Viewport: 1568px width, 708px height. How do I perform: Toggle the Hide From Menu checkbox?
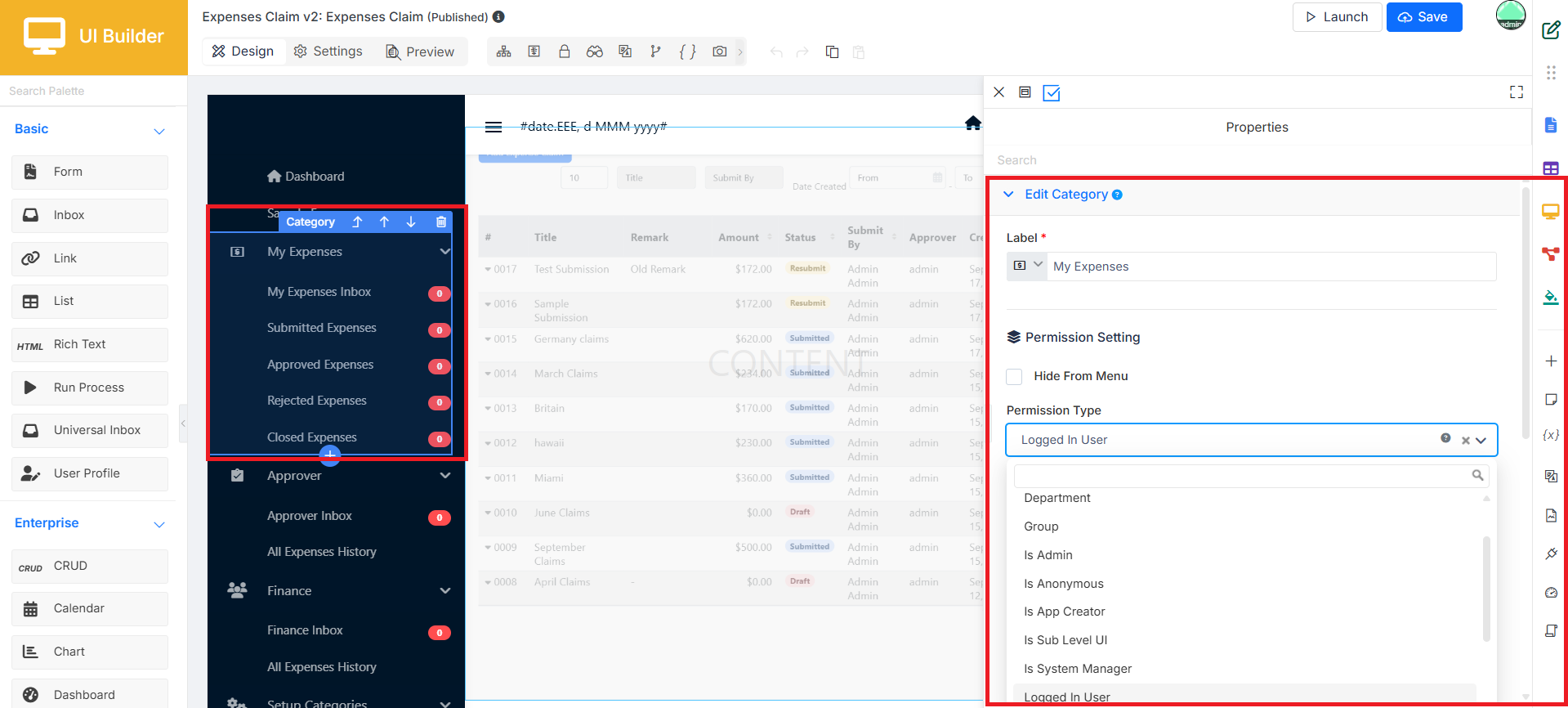point(1014,376)
